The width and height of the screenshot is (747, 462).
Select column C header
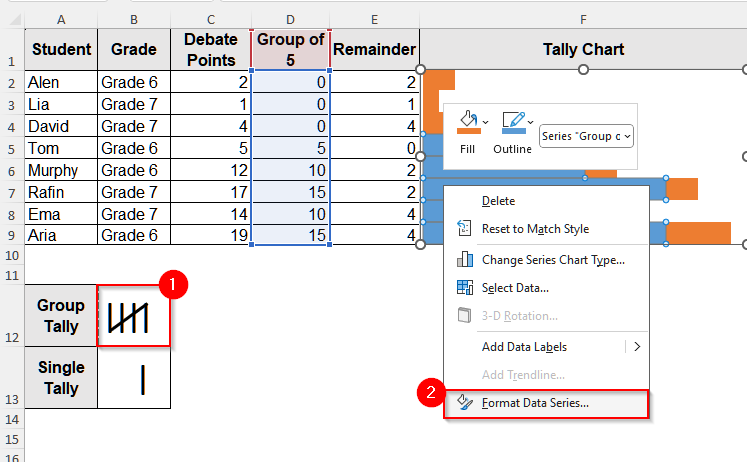(211, 20)
